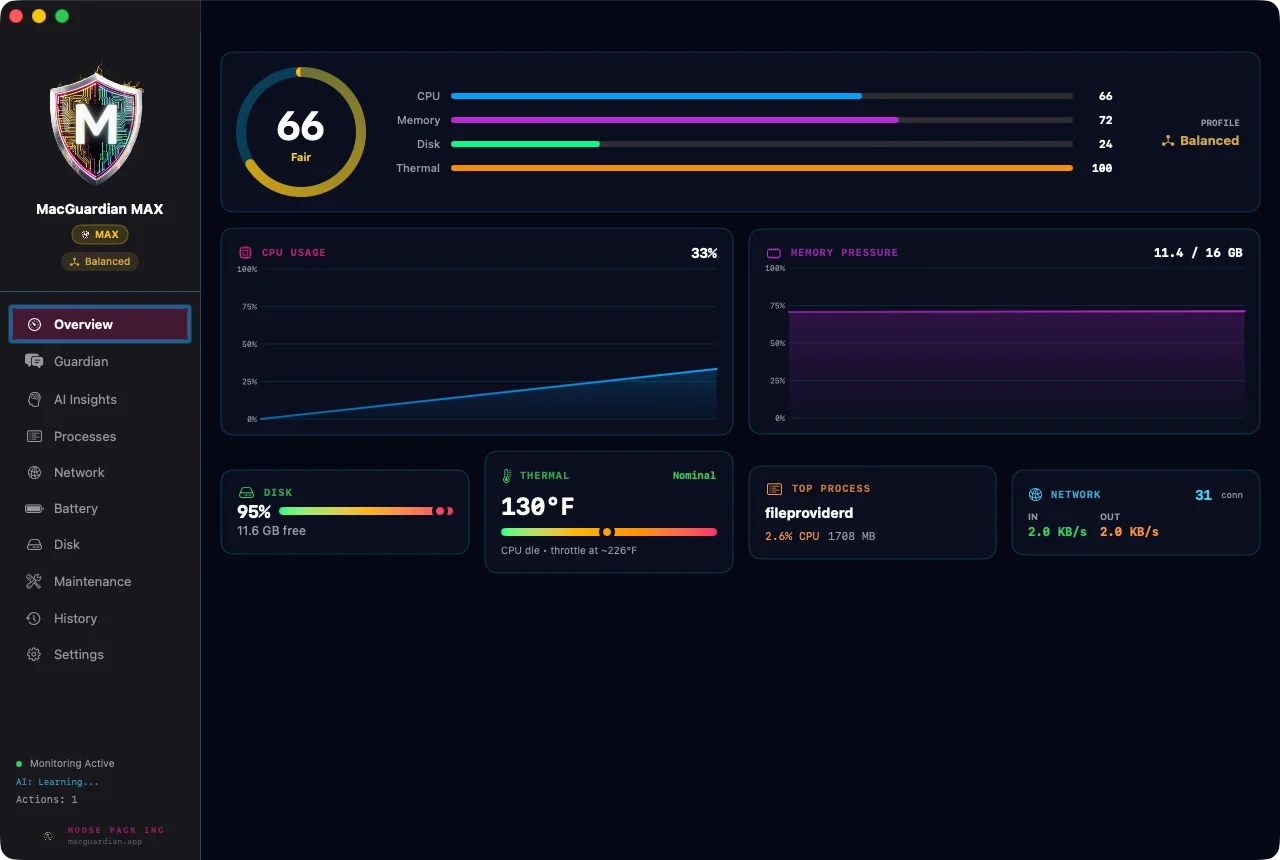Click the Moose Pack Inc logo icon

[48, 835]
